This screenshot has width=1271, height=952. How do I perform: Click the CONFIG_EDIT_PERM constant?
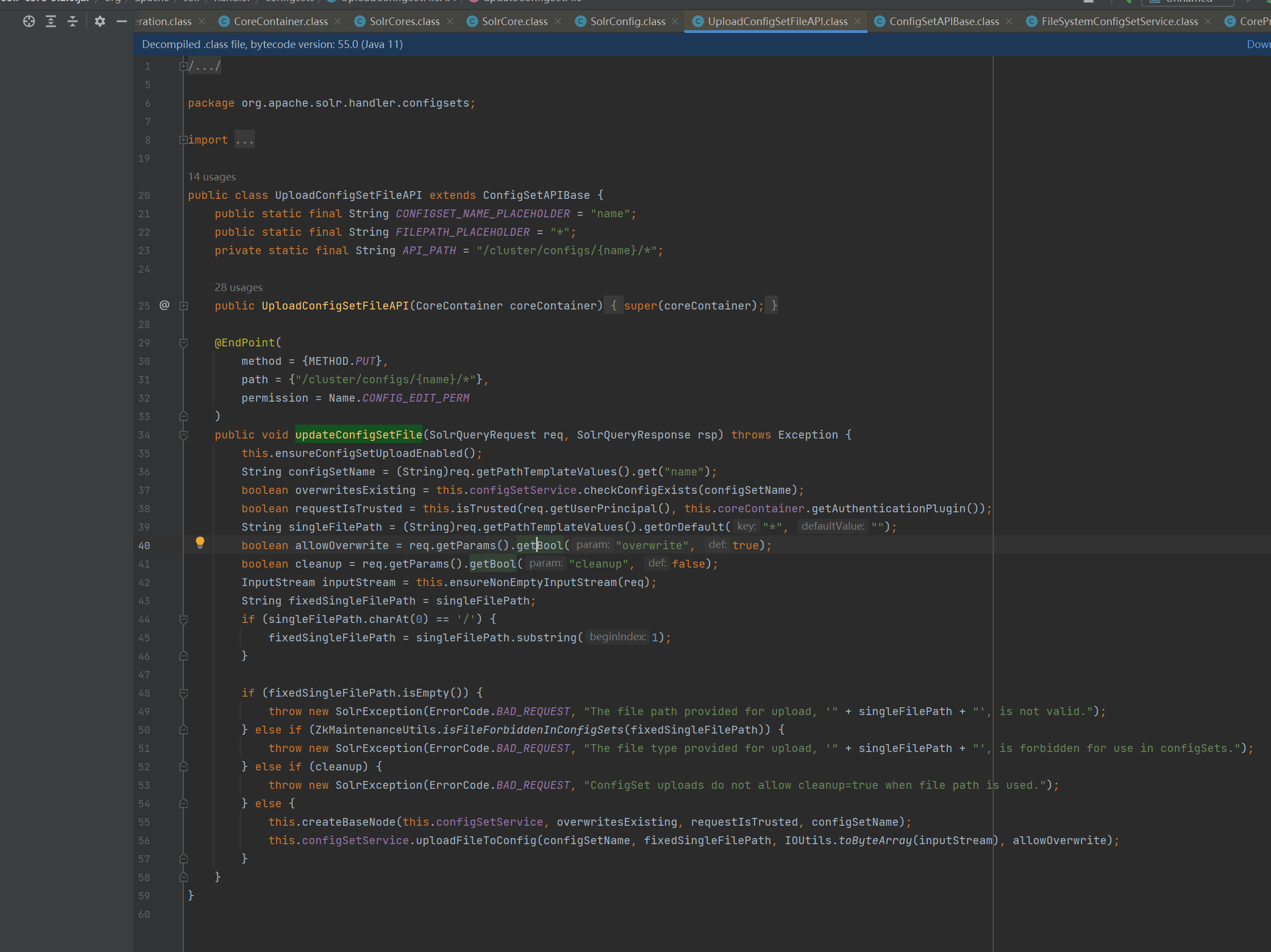(415, 398)
